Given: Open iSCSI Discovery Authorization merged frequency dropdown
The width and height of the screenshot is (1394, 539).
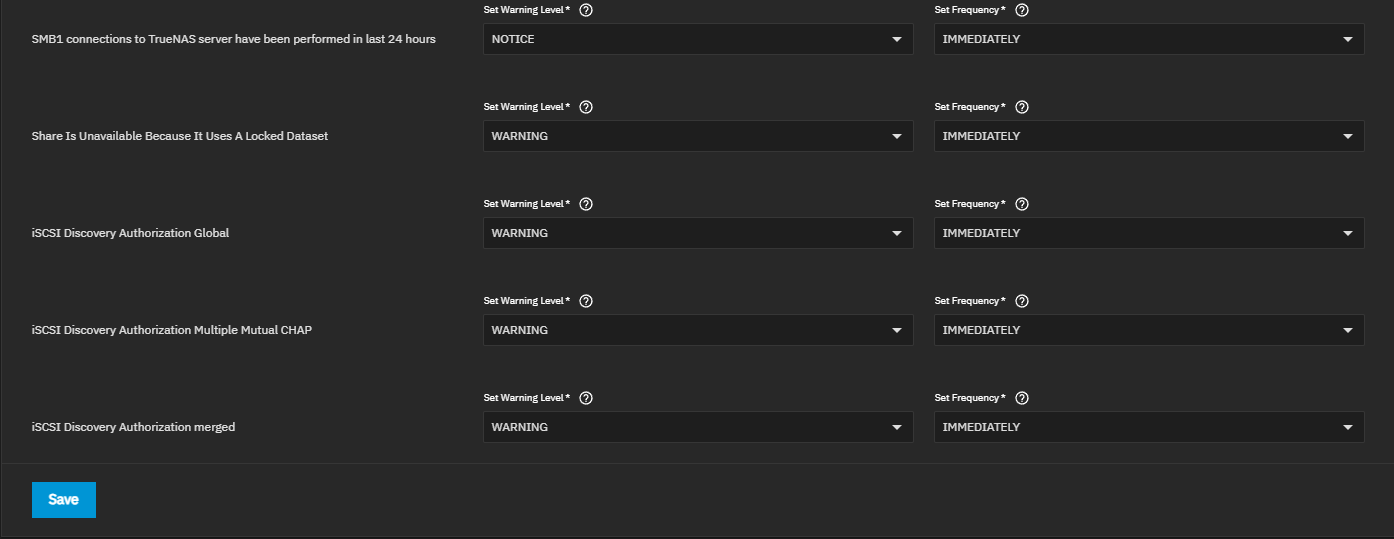Looking at the screenshot, I should (x=1148, y=427).
